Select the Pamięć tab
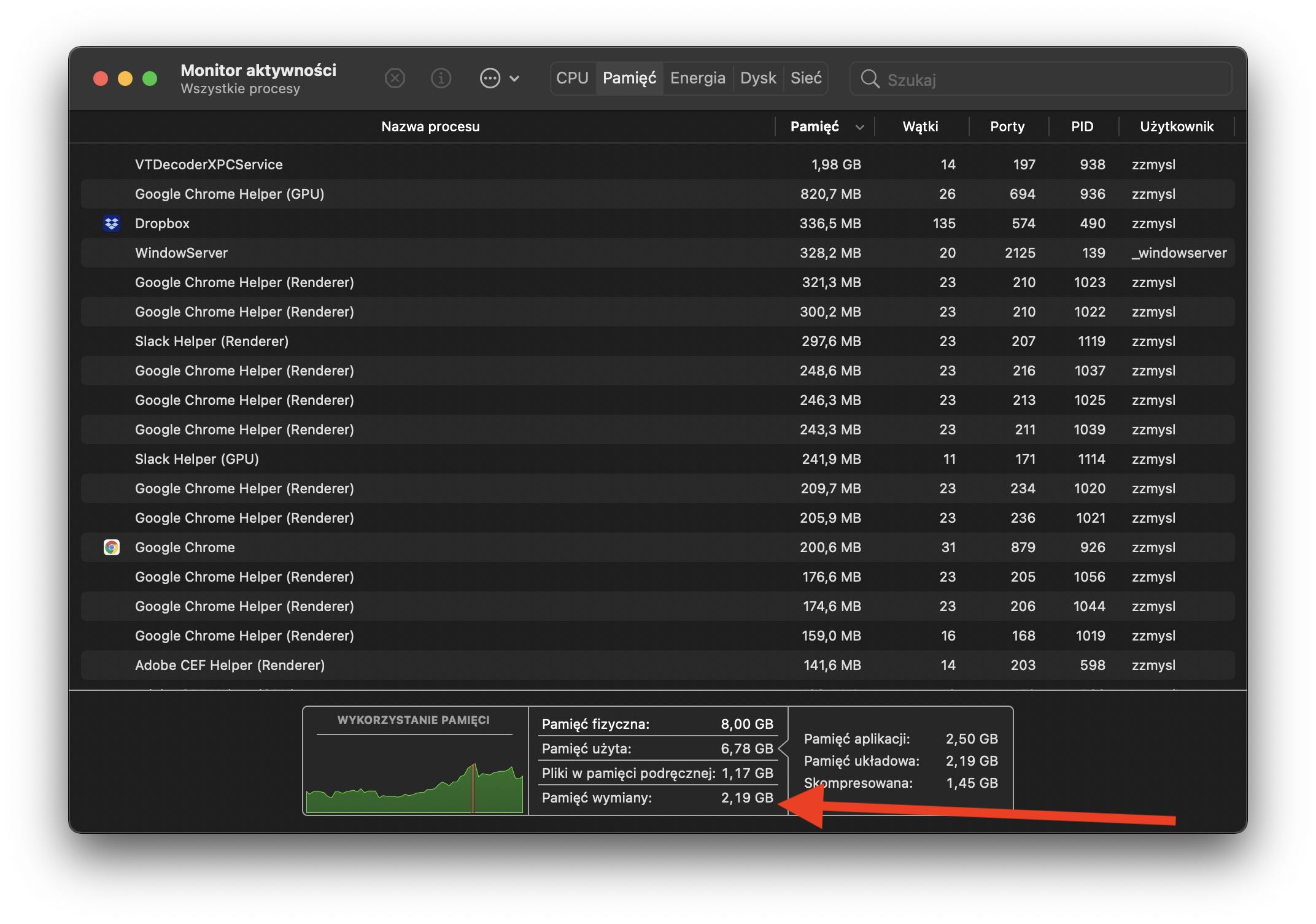 tap(629, 78)
